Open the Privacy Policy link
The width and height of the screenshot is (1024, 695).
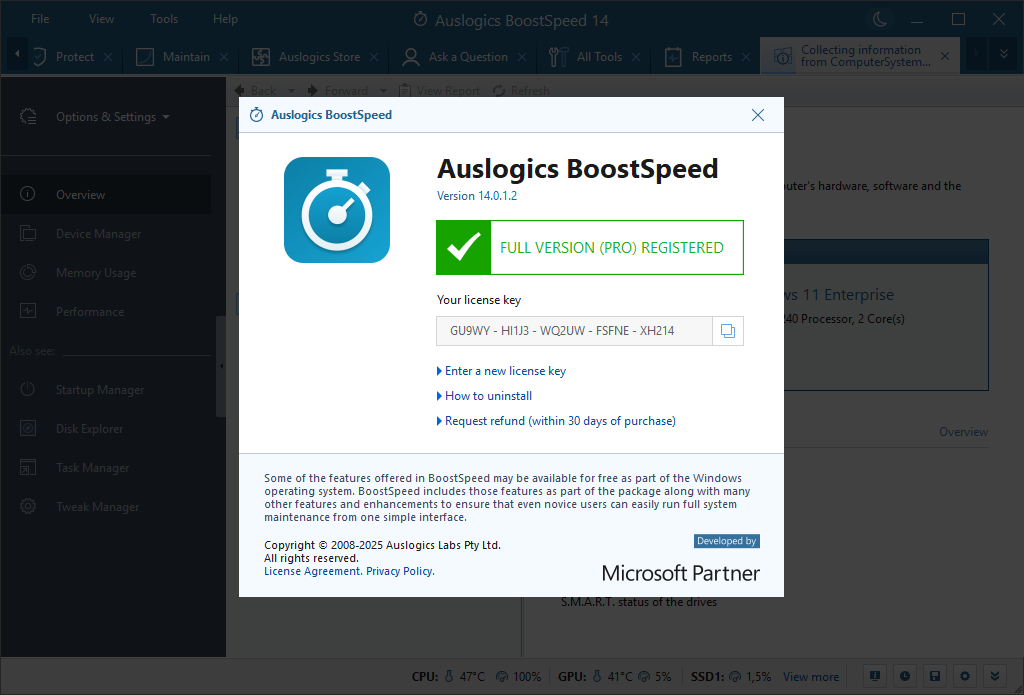pos(400,571)
